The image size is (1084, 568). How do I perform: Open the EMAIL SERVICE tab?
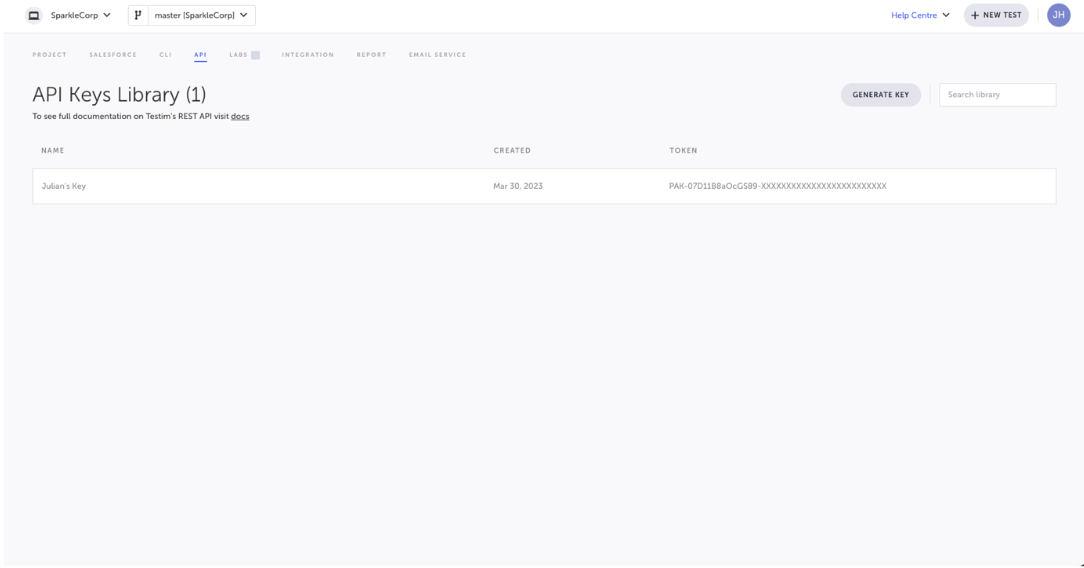click(x=438, y=55)
